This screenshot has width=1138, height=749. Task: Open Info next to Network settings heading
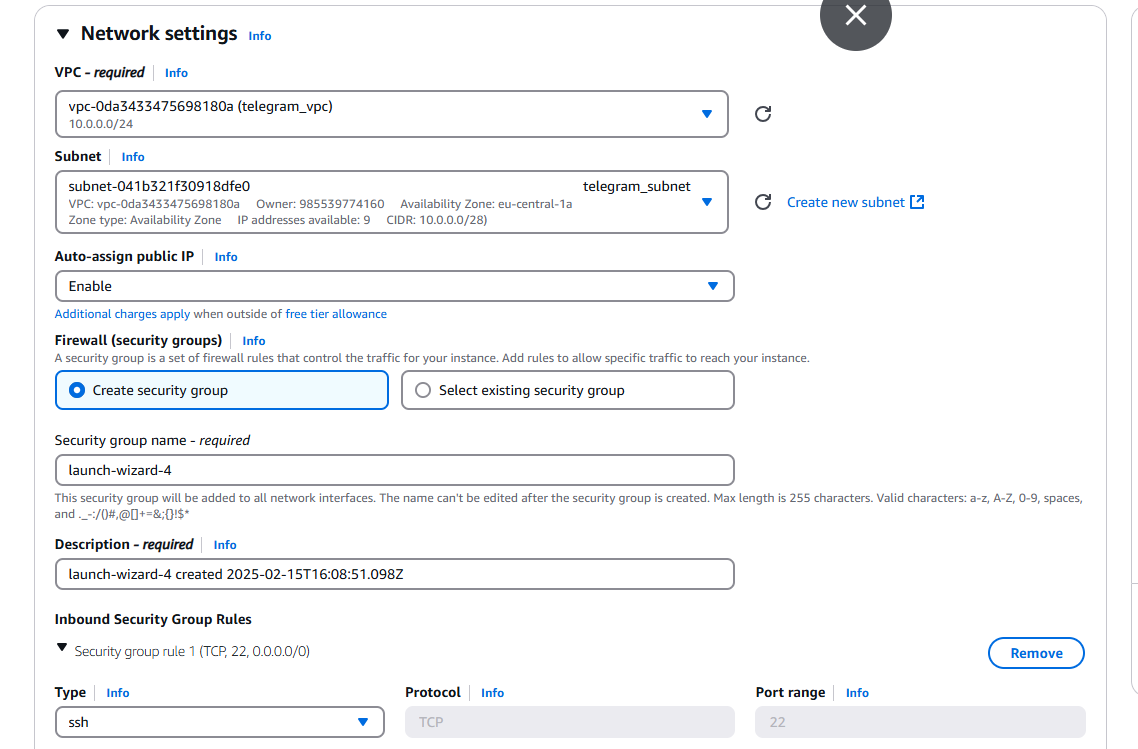tap(260, 36)
